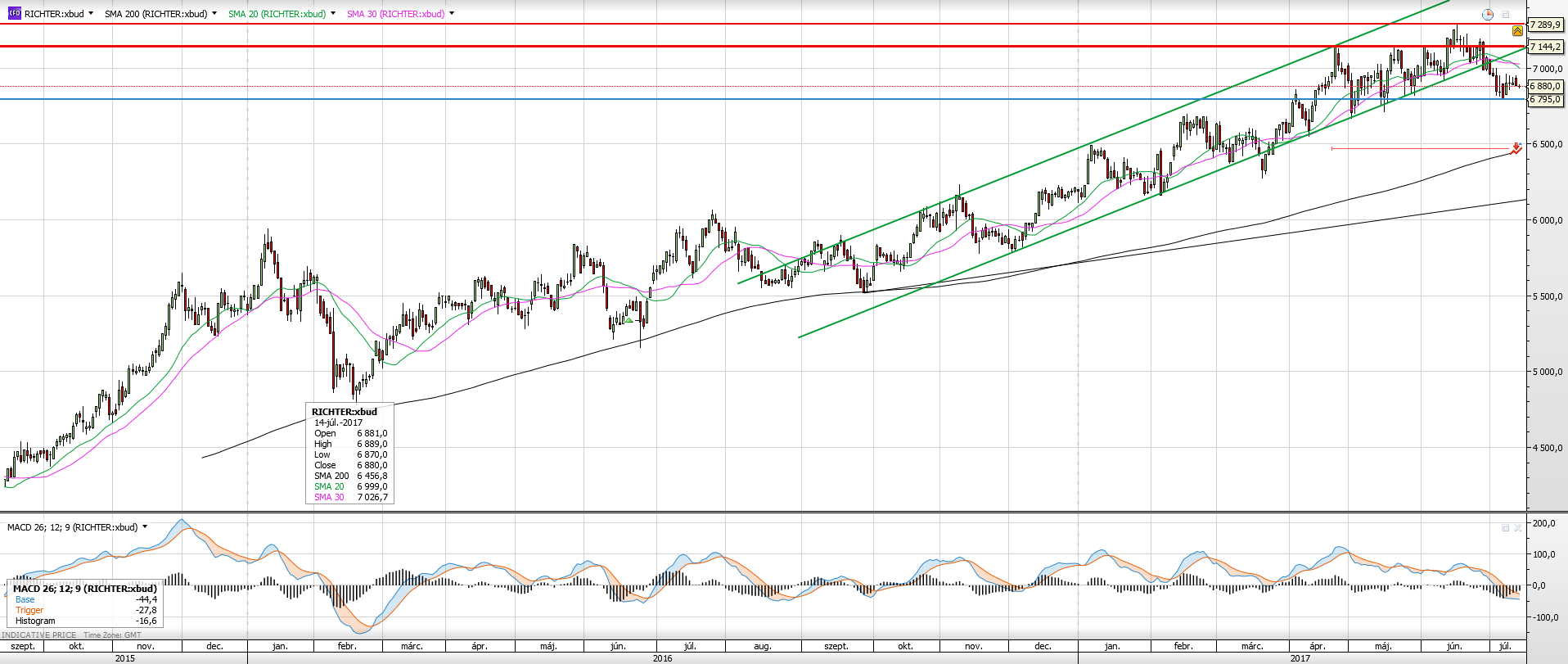The width and height of the screenshot is (1568, 664).
Task: Click the febr. 2016 month on timeline
Action: pyautogui.click(x=347, y=647)
